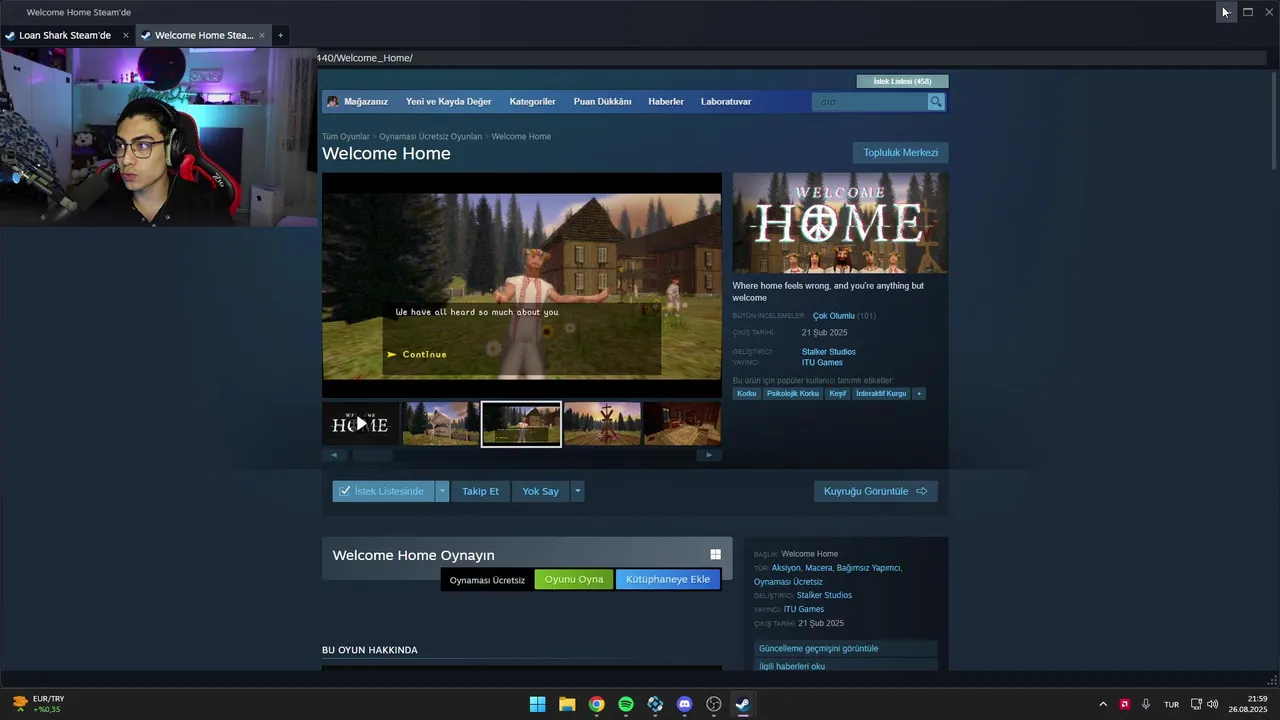
Task: Show hidden system tray icons
Action: point(1103,704)
